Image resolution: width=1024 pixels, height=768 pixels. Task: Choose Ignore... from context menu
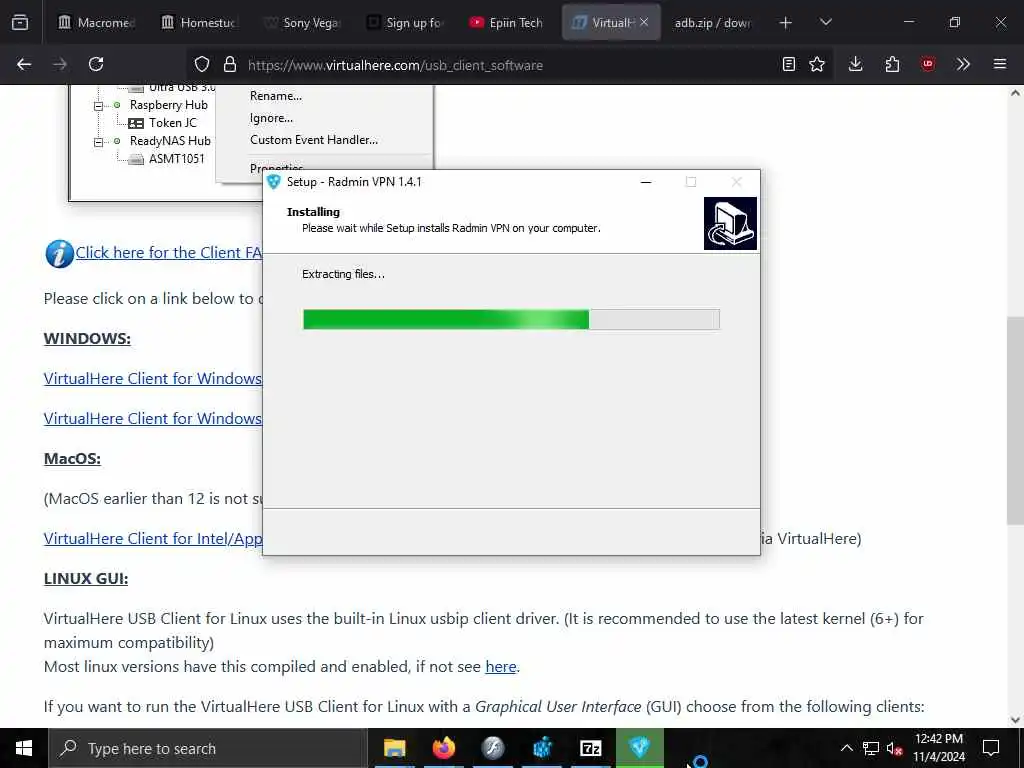(271, 118)
